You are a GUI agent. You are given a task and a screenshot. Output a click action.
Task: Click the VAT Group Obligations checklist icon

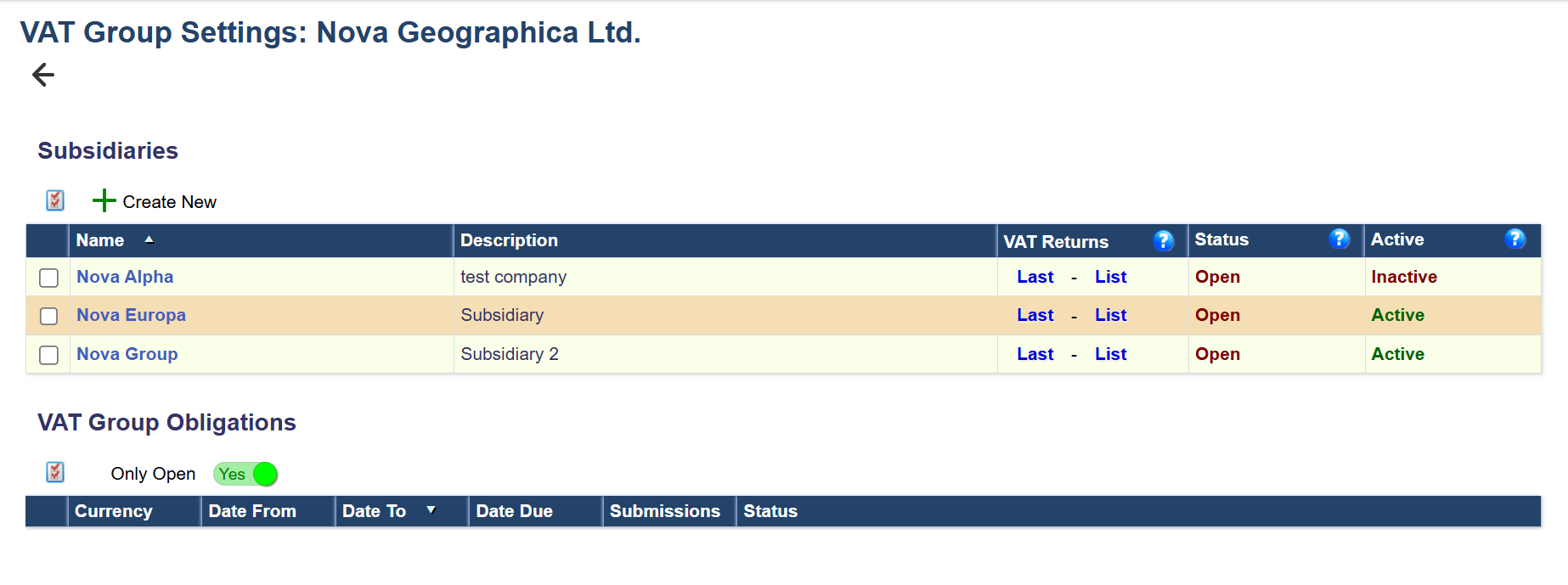(55, 472)
